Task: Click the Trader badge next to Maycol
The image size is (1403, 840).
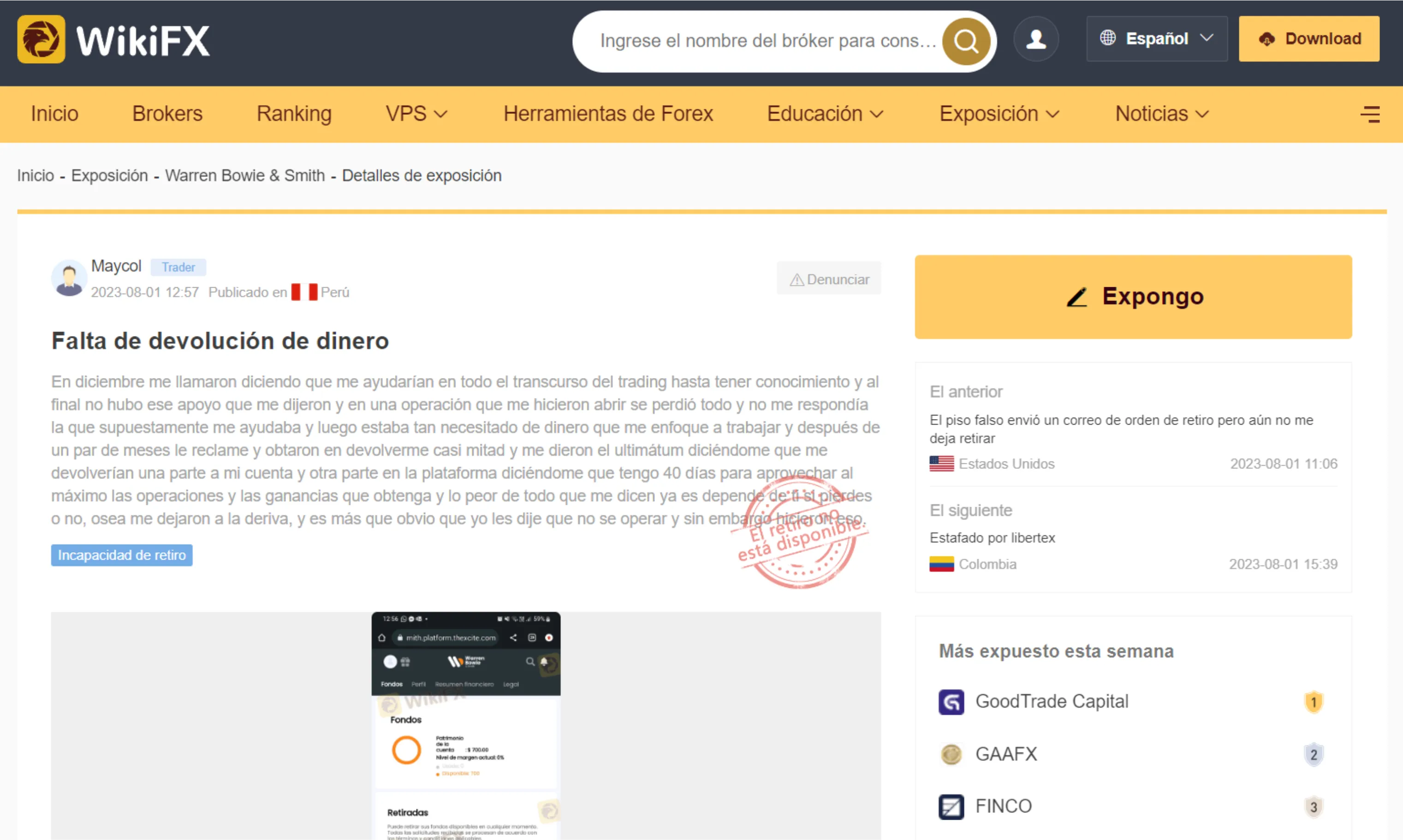Action: pyautogui.click(x=178, y=266)
